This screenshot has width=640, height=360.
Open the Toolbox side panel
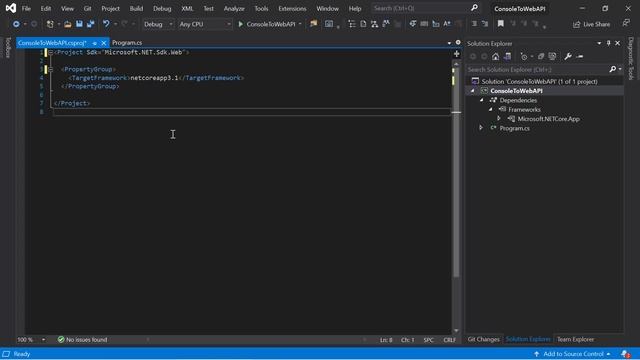(x=7, y=47)
